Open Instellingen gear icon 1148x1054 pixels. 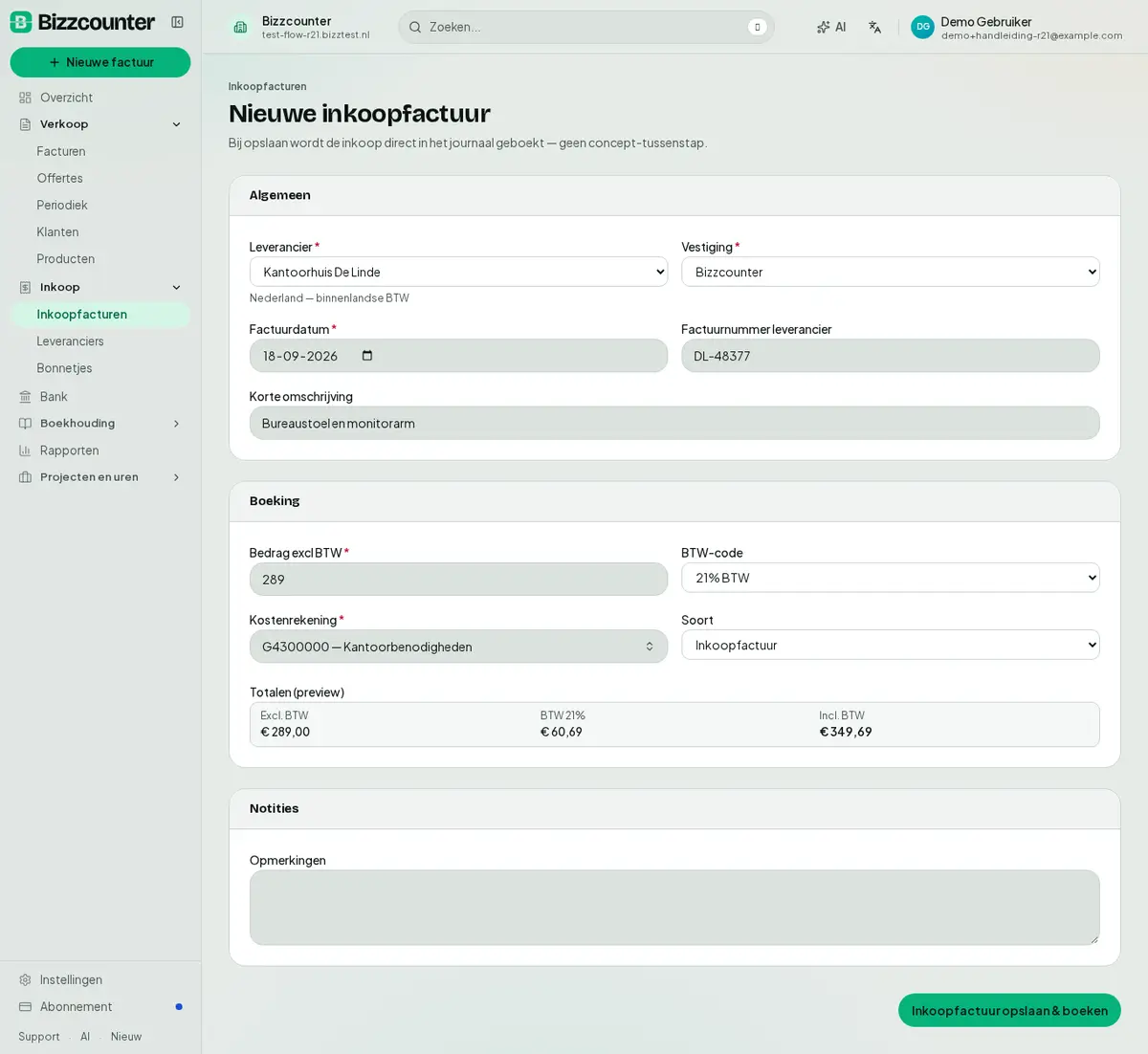point(26,979)
